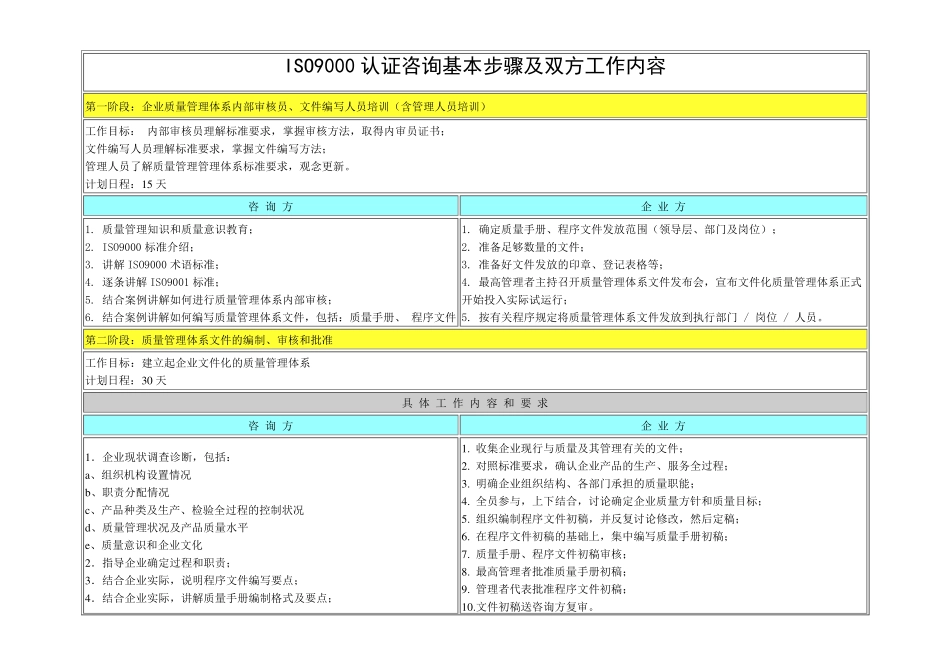Click '4. 全员参与，上下结合，讨论确定企业质量方针'

[x=613, y=501]
